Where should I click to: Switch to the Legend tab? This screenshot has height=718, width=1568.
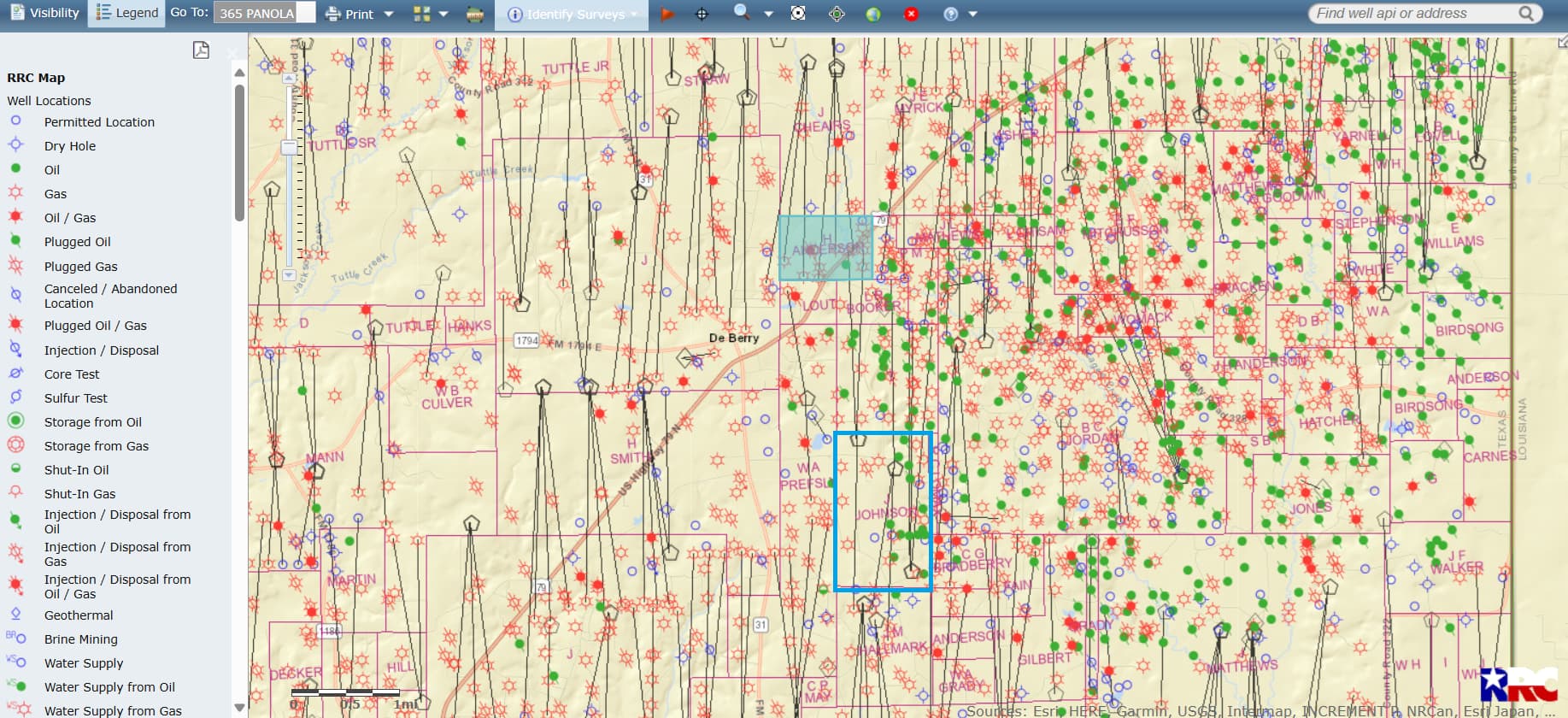point(127,13)
